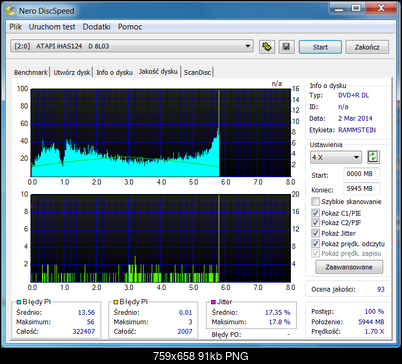Open the Plik menu
Screen dimensions: 402x364
[15, 27]
